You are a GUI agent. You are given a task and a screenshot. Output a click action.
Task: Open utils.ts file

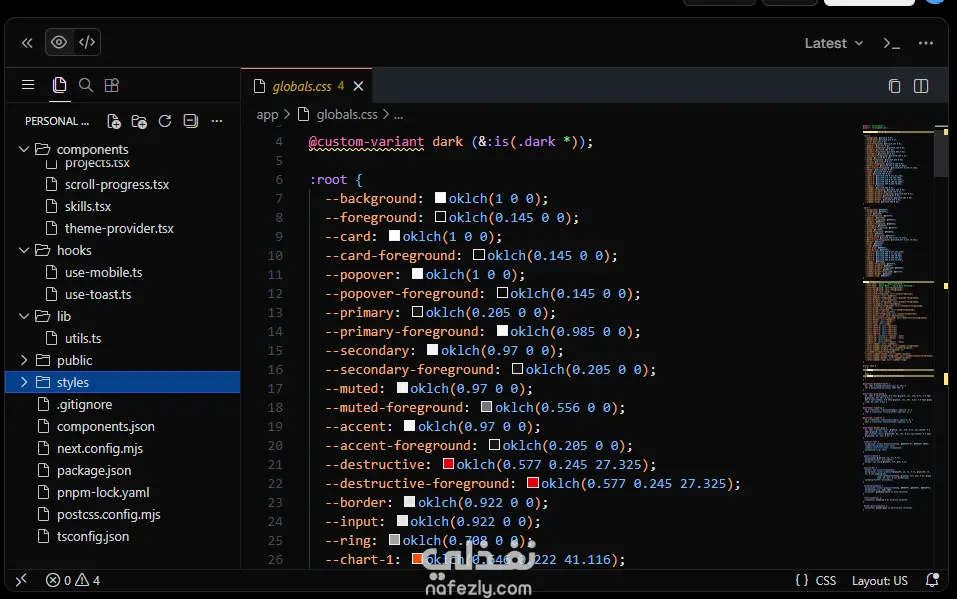tap(82, 338)
